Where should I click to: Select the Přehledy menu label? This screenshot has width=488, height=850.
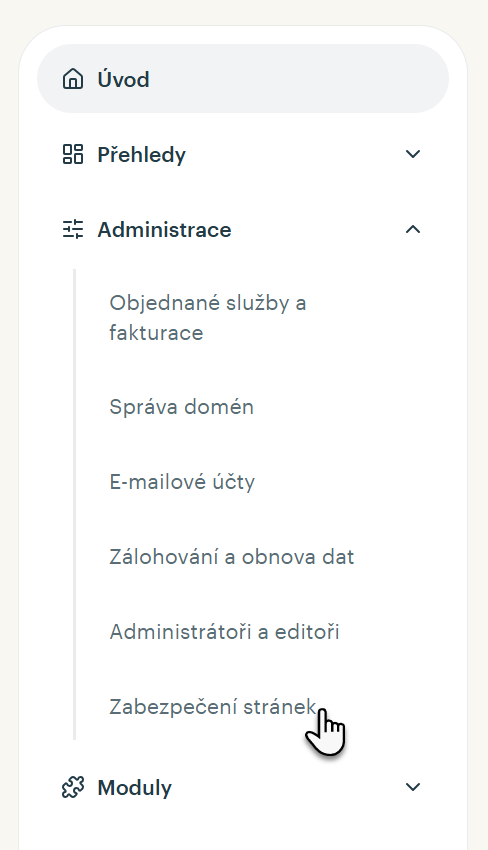[142, 155]
